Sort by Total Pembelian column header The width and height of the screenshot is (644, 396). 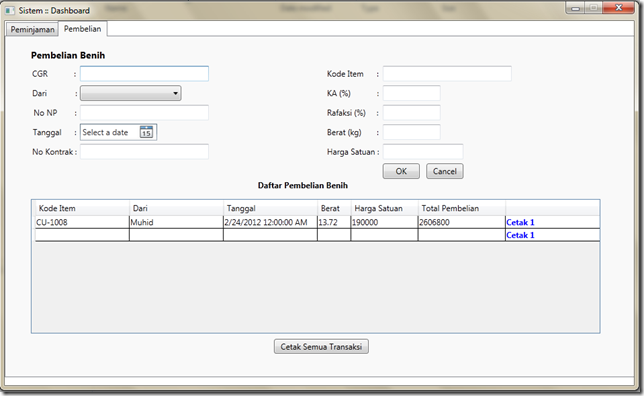pos(462,208)
